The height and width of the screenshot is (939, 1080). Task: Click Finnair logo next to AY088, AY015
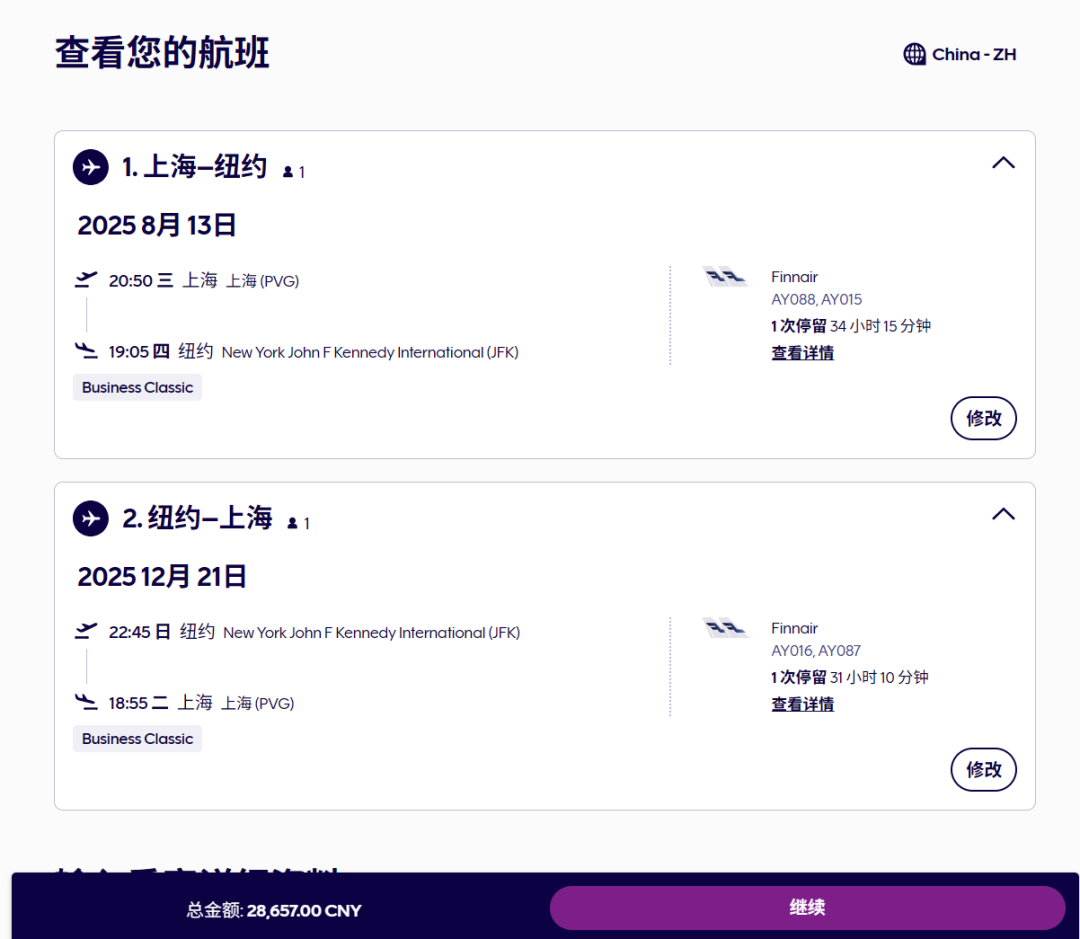725,277
